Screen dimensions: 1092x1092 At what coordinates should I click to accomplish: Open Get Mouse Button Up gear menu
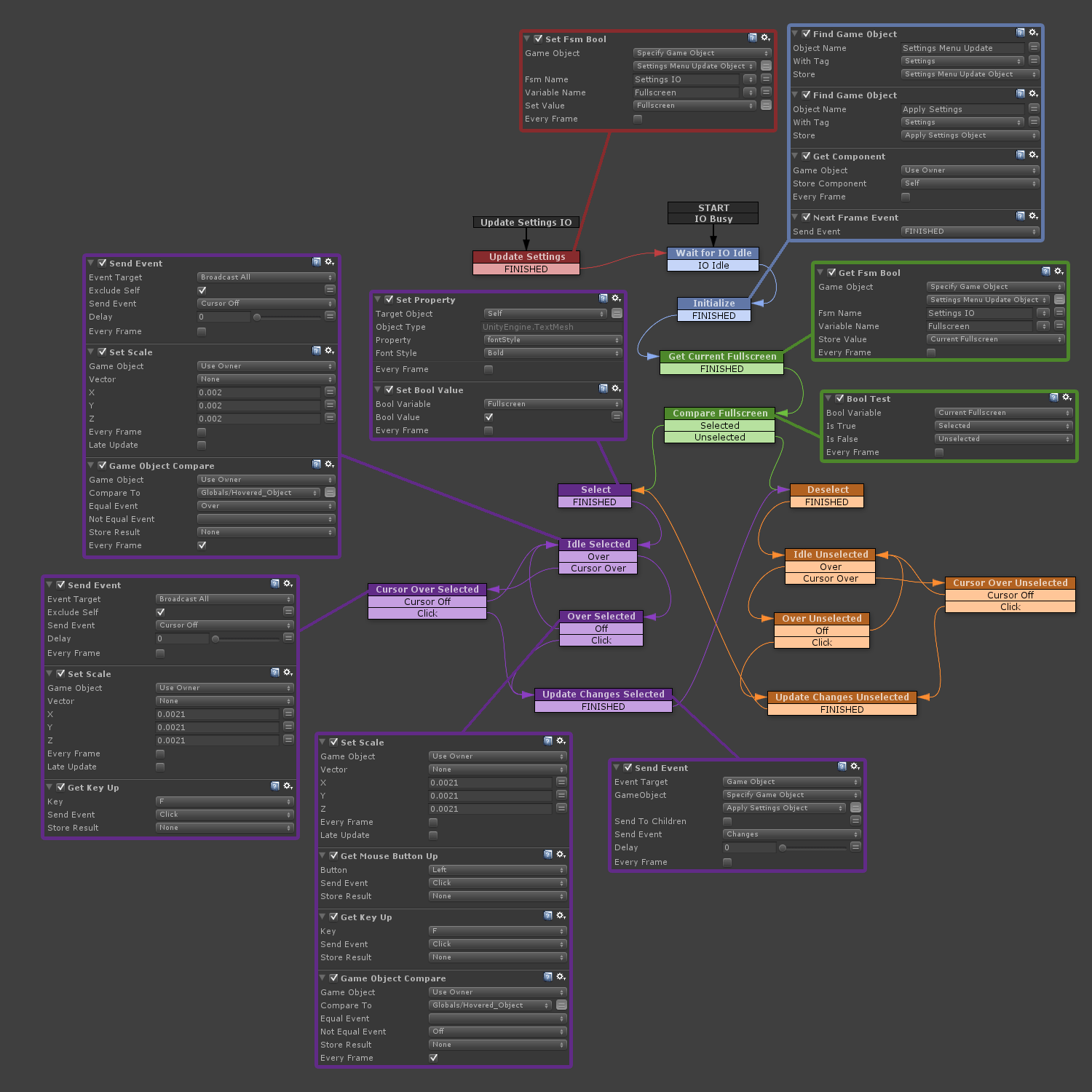[x=561, y=855]
